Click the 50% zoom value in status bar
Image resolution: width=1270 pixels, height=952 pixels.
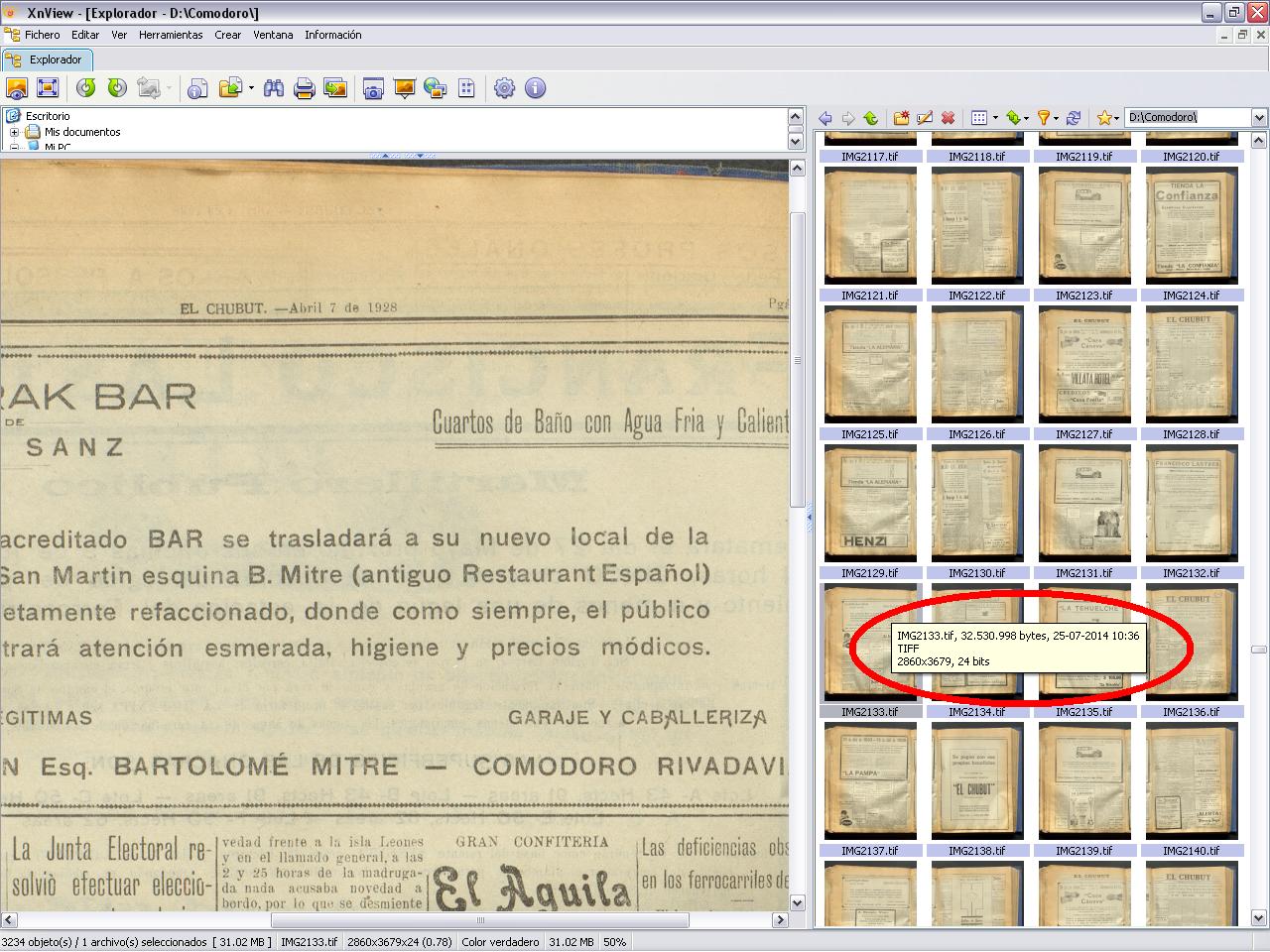coord(615,942)
